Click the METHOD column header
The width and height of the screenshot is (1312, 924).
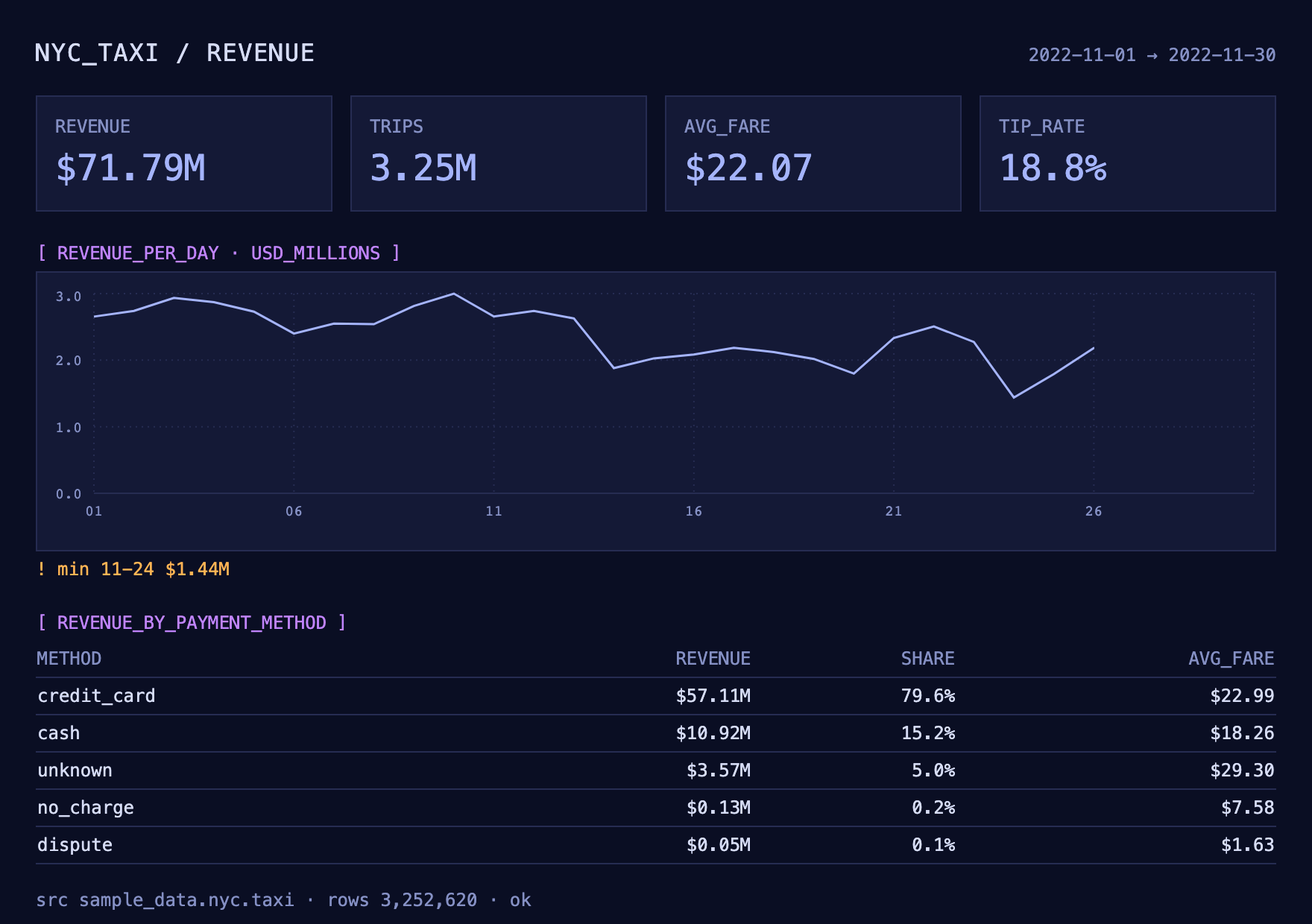pyautogui.click(x=69, y=659)
